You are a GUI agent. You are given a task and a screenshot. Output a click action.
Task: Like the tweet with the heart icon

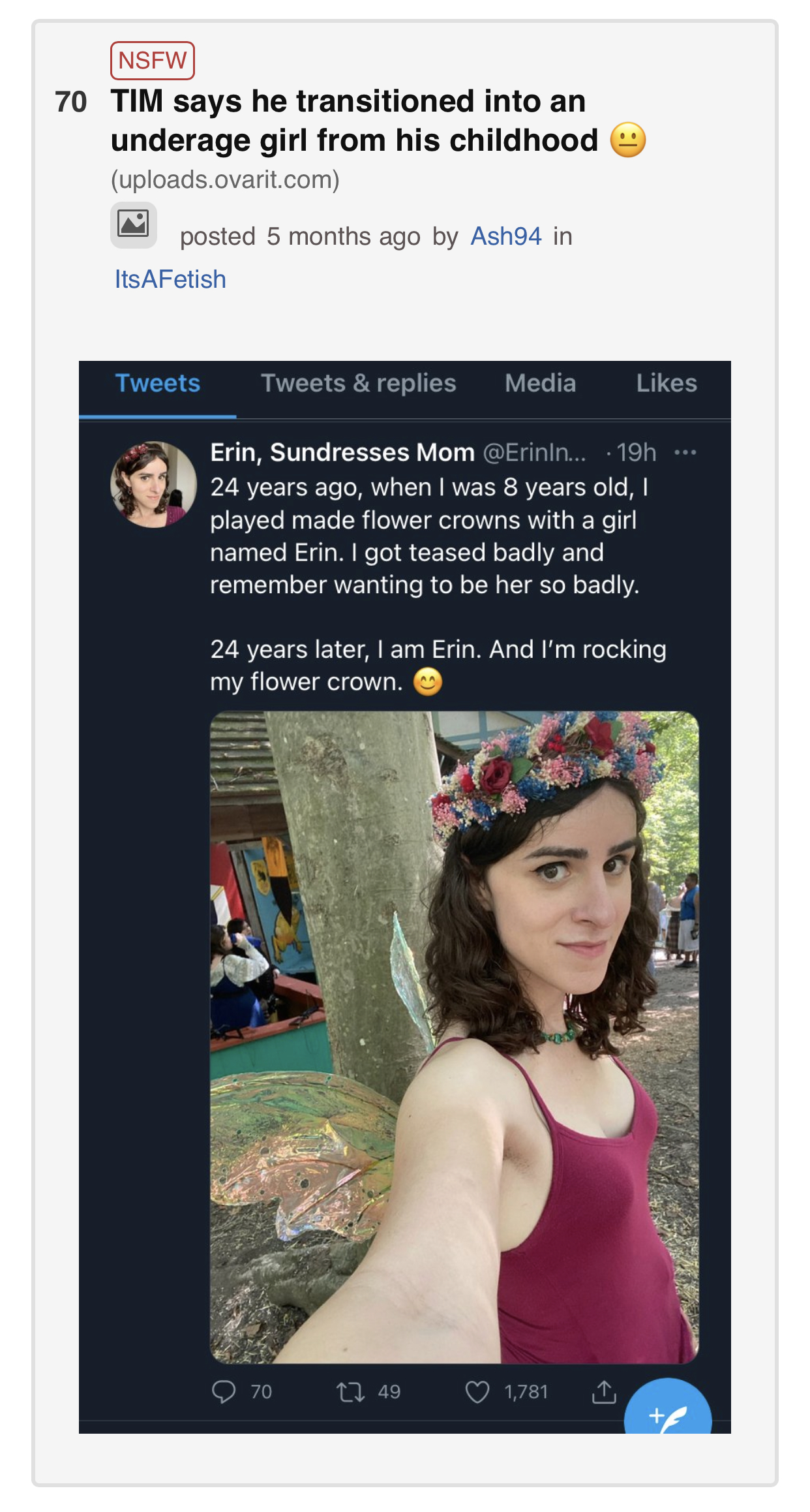point(477,1393)
